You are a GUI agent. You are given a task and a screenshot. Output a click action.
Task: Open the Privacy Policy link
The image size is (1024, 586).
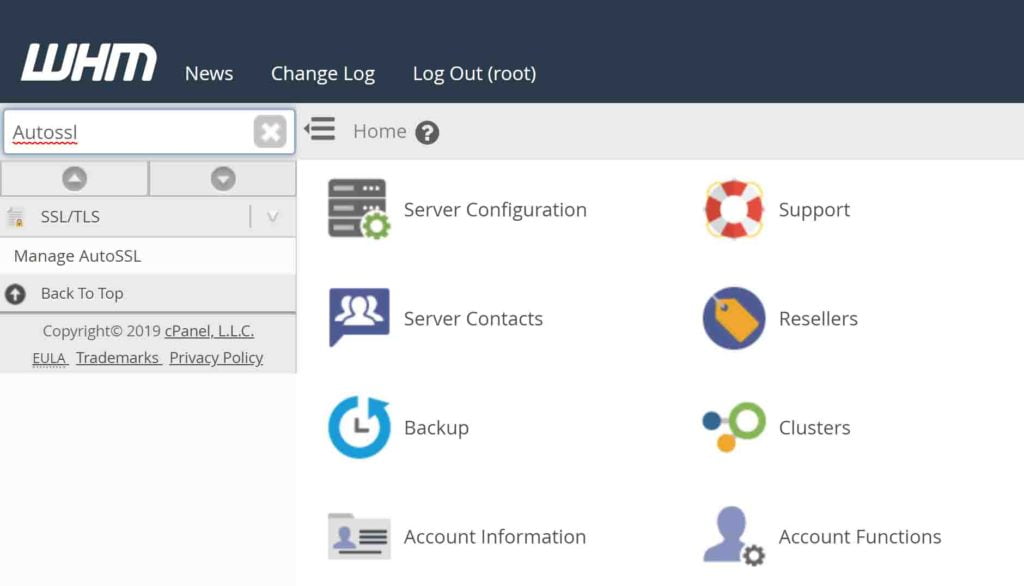[216, 358]
